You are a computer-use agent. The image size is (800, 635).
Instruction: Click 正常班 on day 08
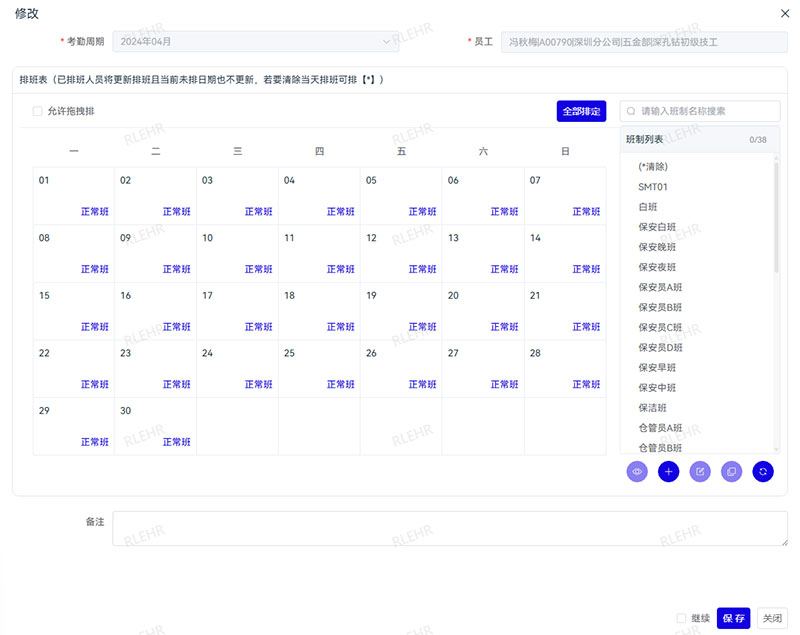94,269
